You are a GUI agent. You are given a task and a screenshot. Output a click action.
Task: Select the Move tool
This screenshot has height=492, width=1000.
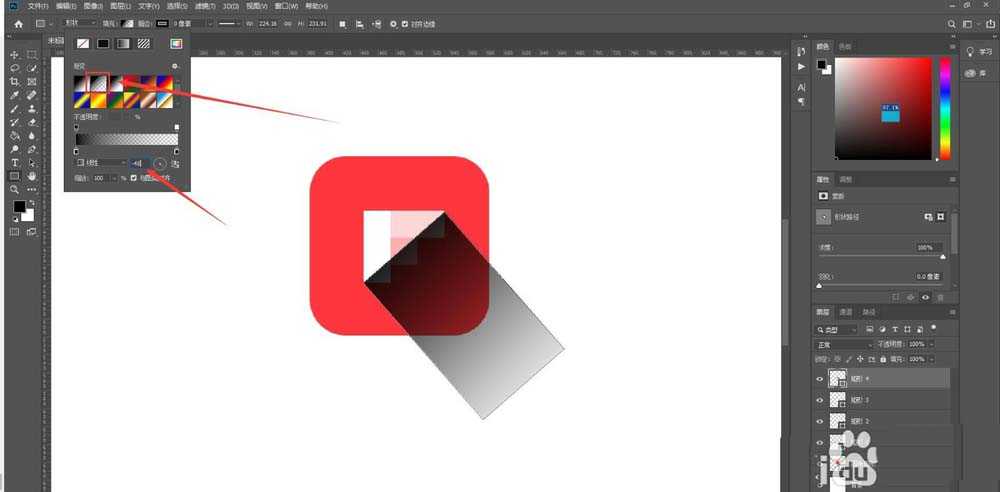click(15, 54)
